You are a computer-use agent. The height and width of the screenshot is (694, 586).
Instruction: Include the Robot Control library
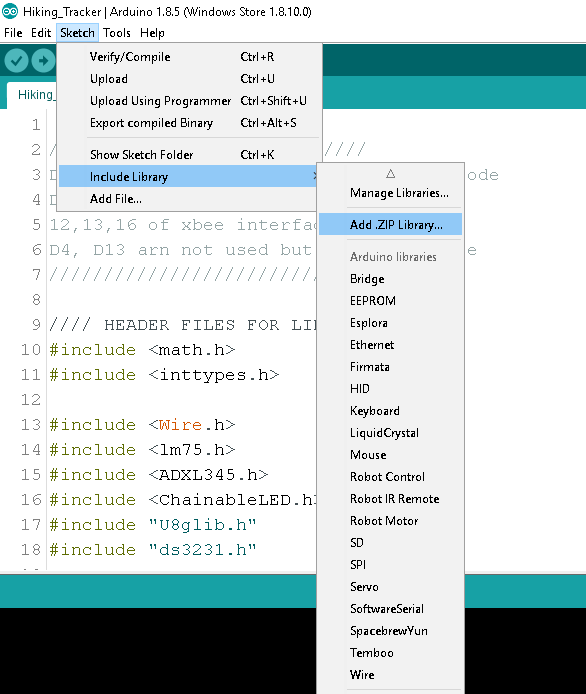[390, 477]
